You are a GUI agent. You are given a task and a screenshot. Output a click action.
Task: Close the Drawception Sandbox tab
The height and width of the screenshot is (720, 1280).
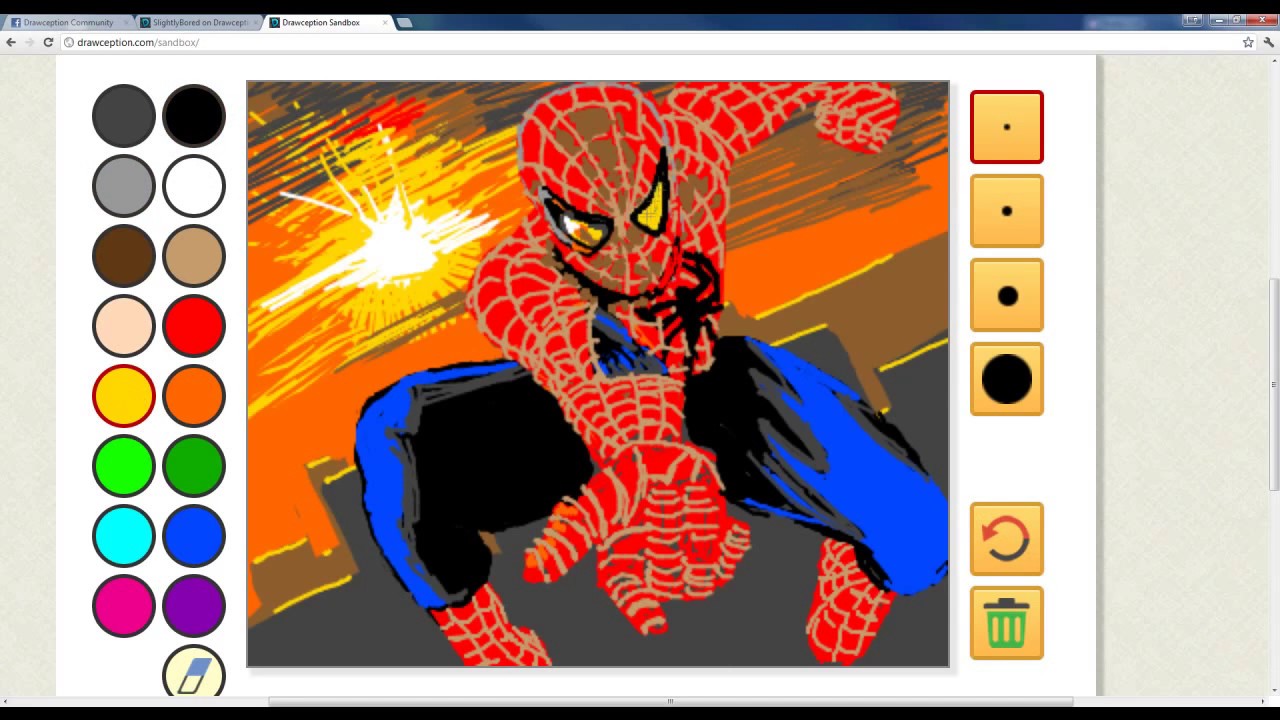pyautogui.click(x=385, y=22)
